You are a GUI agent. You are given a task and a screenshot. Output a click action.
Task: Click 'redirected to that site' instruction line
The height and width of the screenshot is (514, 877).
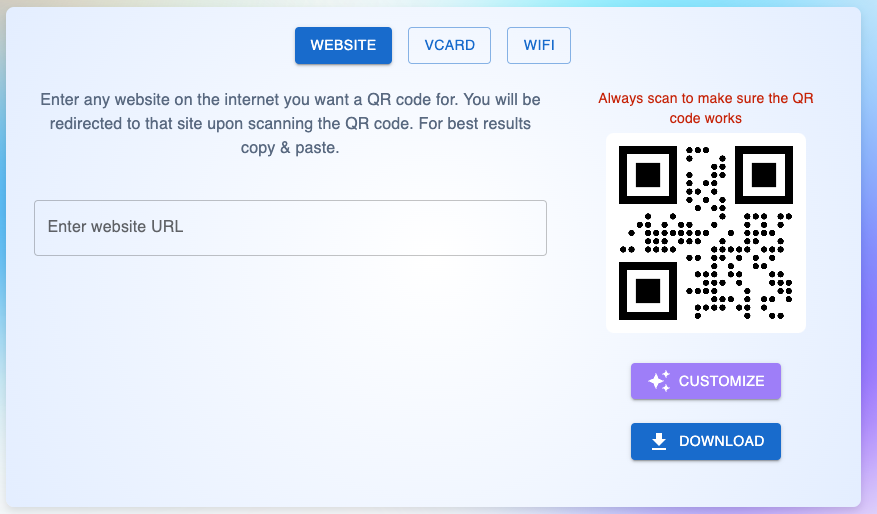(290, 124)
